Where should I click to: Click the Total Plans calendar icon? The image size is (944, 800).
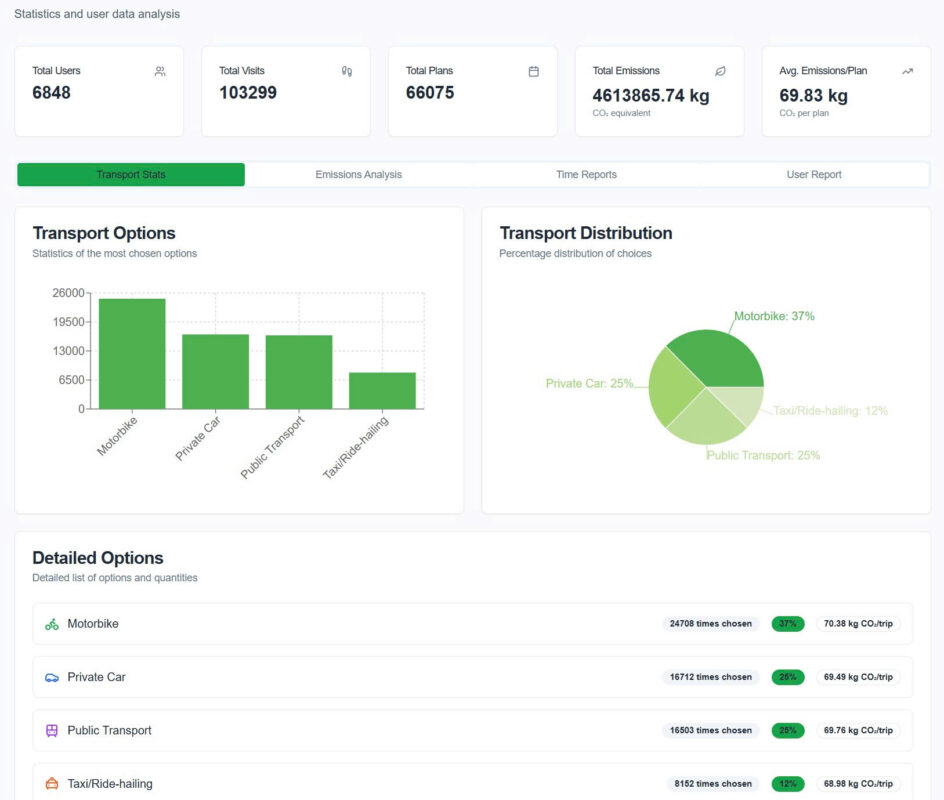click(534, 71)
